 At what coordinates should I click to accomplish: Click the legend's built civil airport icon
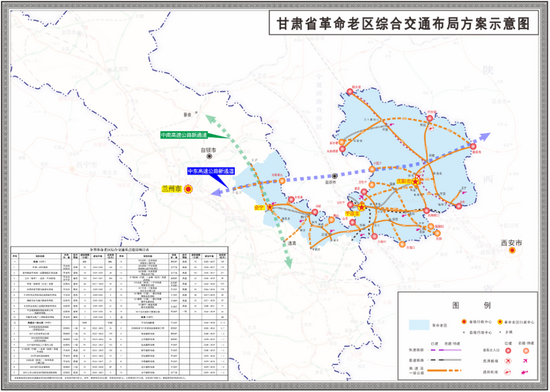pos(508,361)
